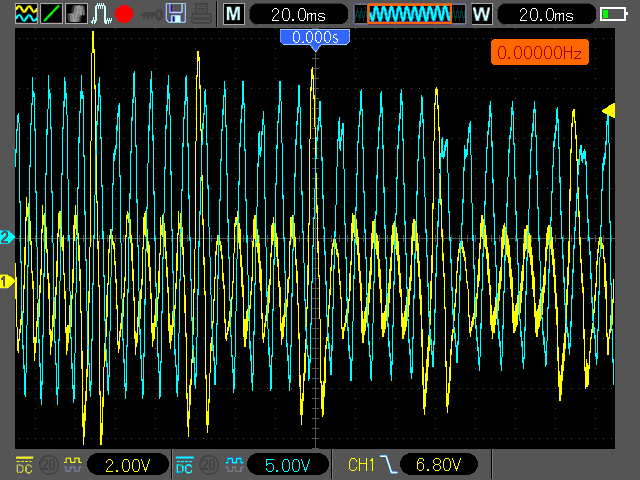This screenshot has height=480, width=640.
Task: Click the main 20.0ms timebase value
Action: pyautogui.click(x=298, y=15)
